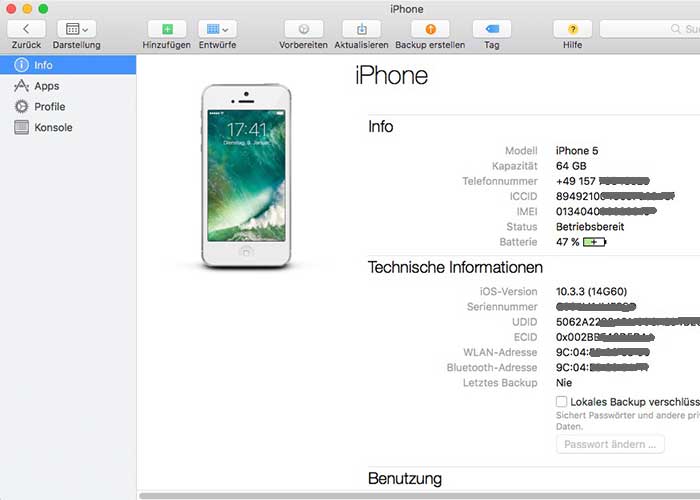Click the iPhone device image
This screenshot has height=500, width=700.
click(246, 176)
